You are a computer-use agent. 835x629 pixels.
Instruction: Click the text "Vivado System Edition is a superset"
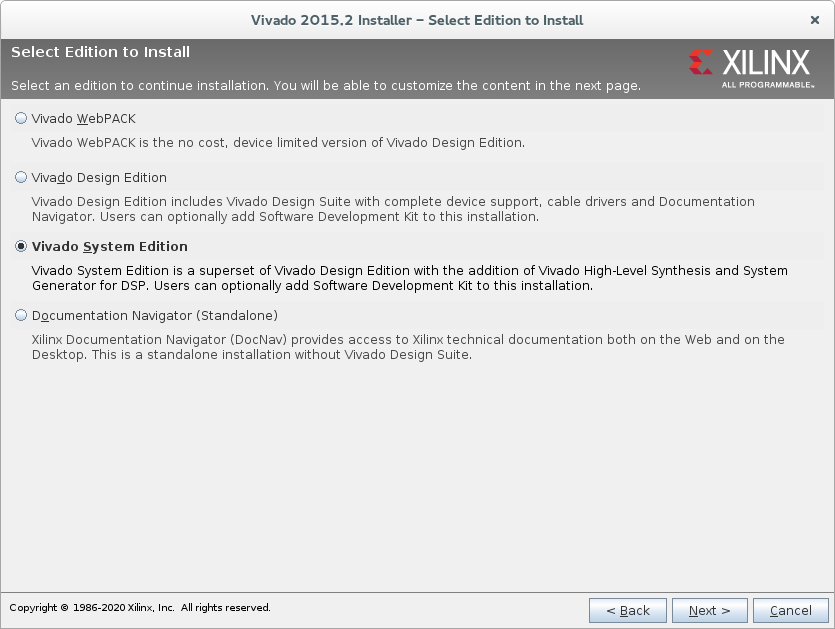[151, 271]
